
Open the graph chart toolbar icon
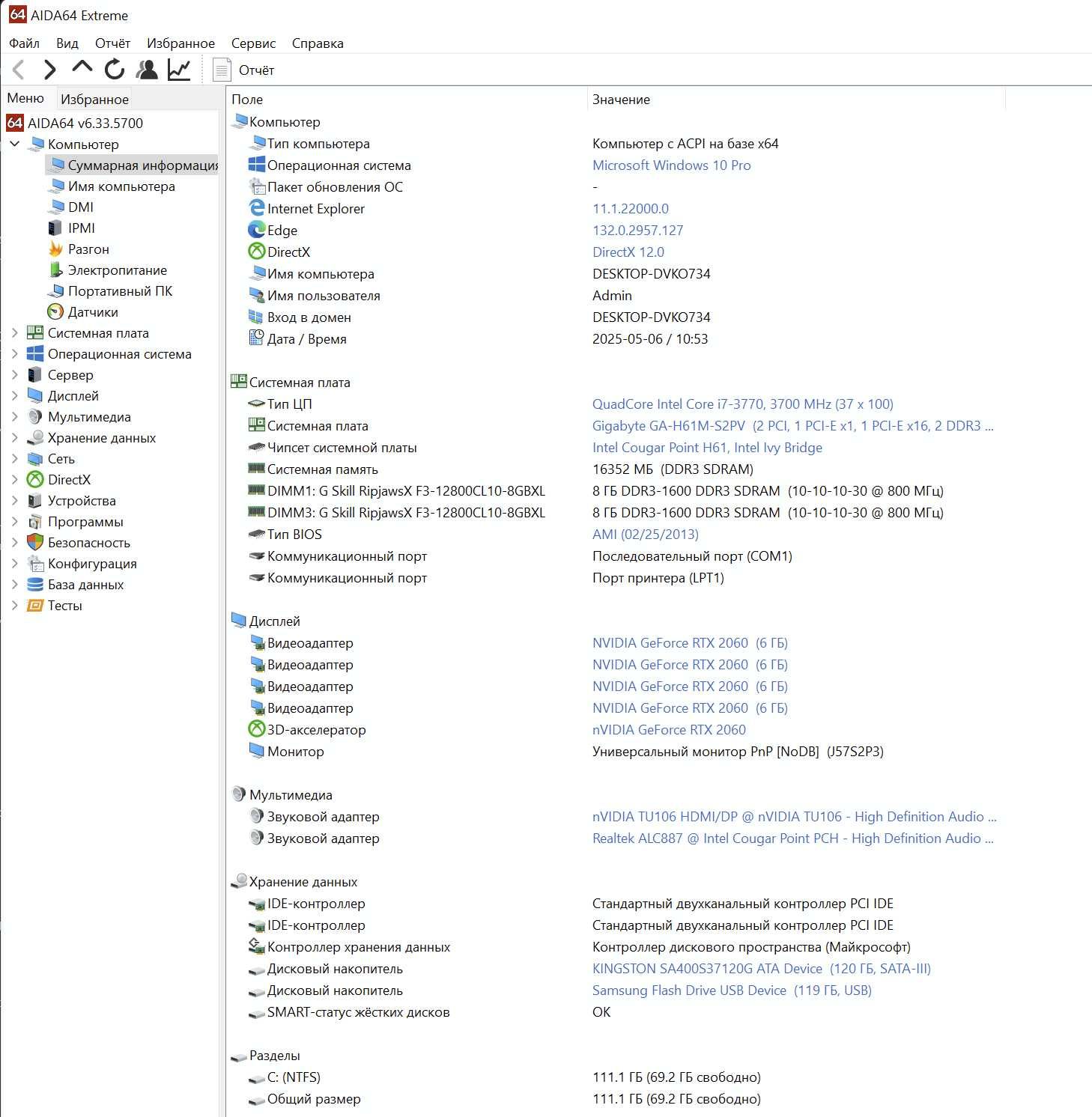179,70
